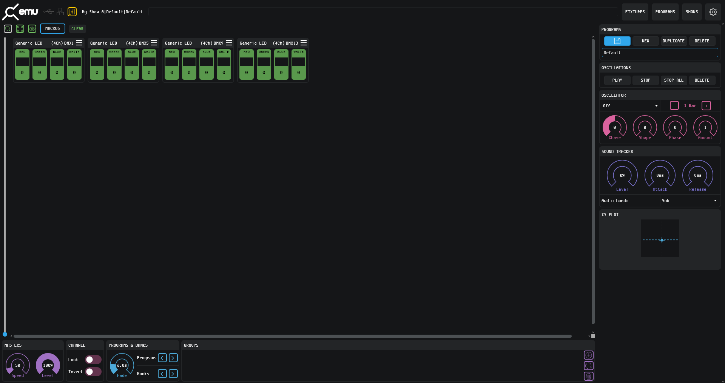Click the purple Attack knob

660,176
